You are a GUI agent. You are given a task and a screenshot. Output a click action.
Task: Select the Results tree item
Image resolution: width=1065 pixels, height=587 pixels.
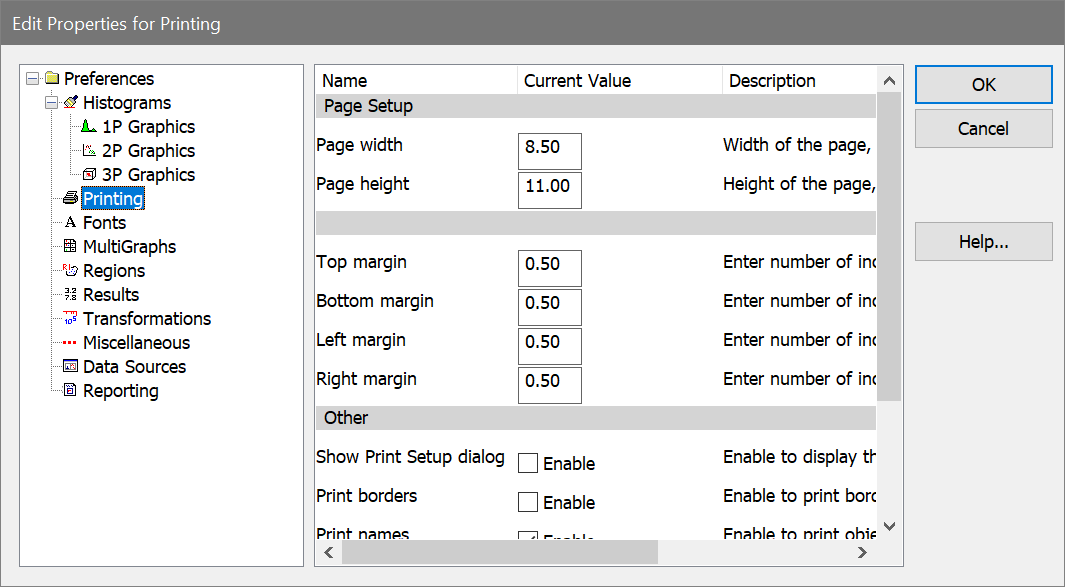(x=110, y=295)
